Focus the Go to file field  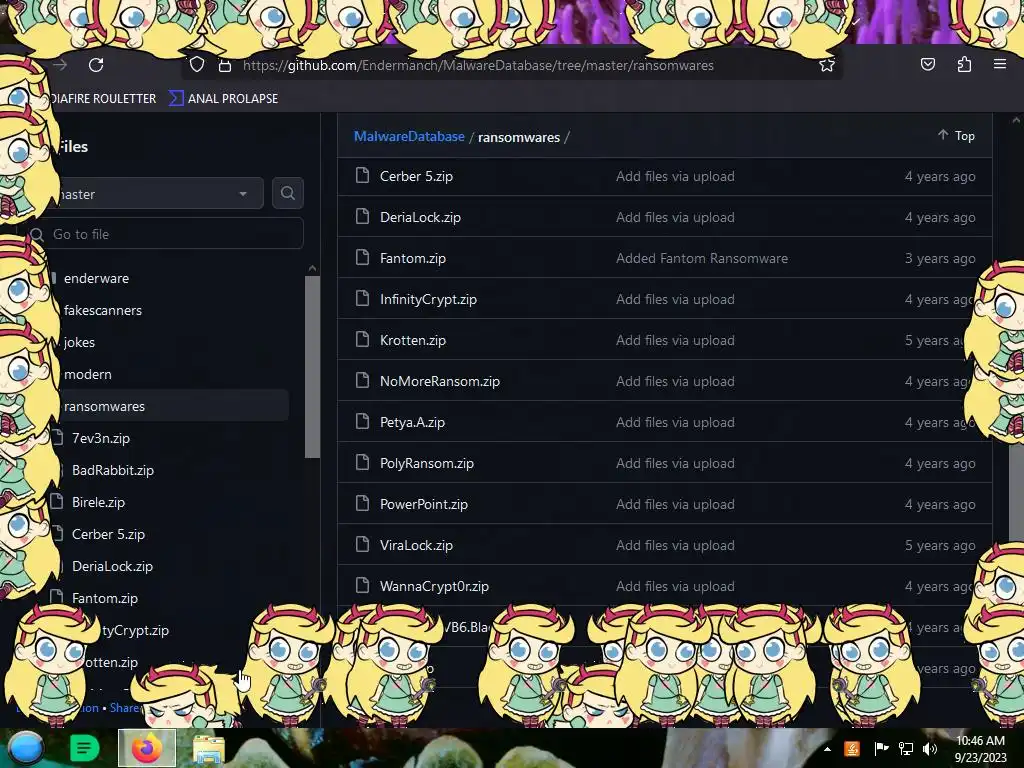165,234
